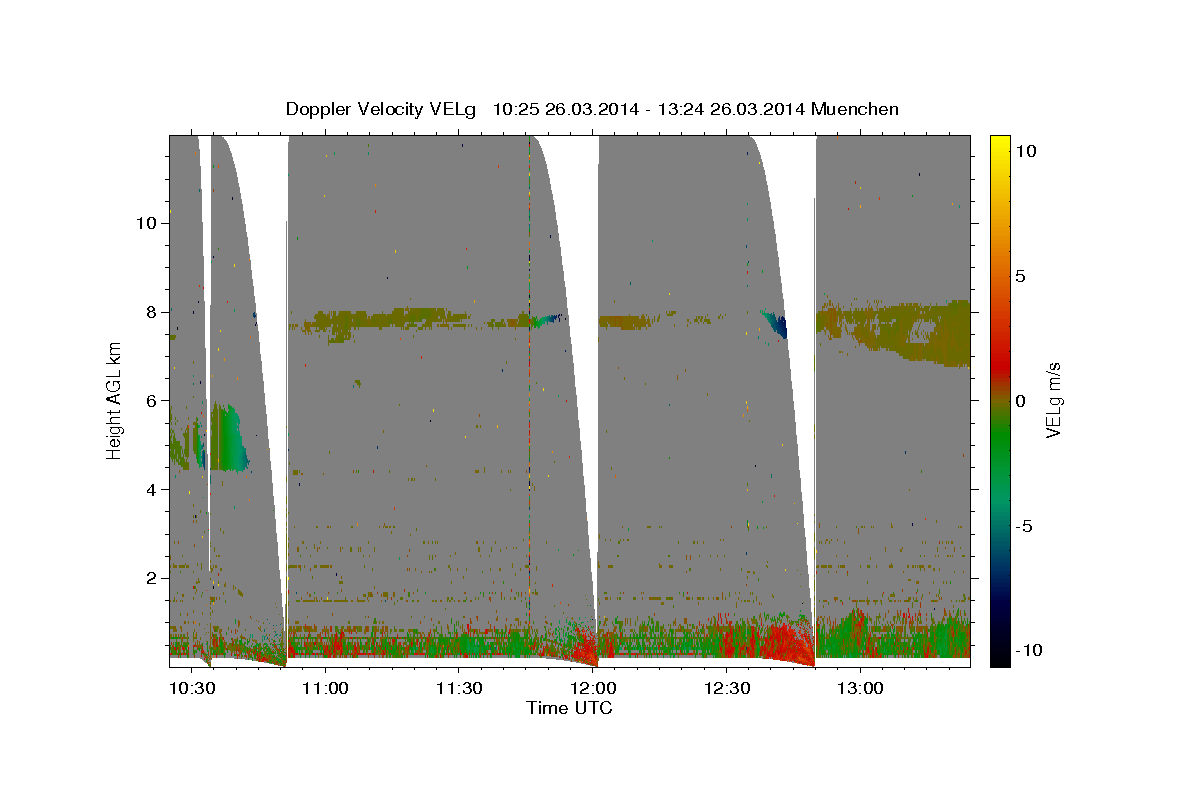Click the colorbar value 10 label
This screenshot has height=800, width=1200.
click(1026, 150)
